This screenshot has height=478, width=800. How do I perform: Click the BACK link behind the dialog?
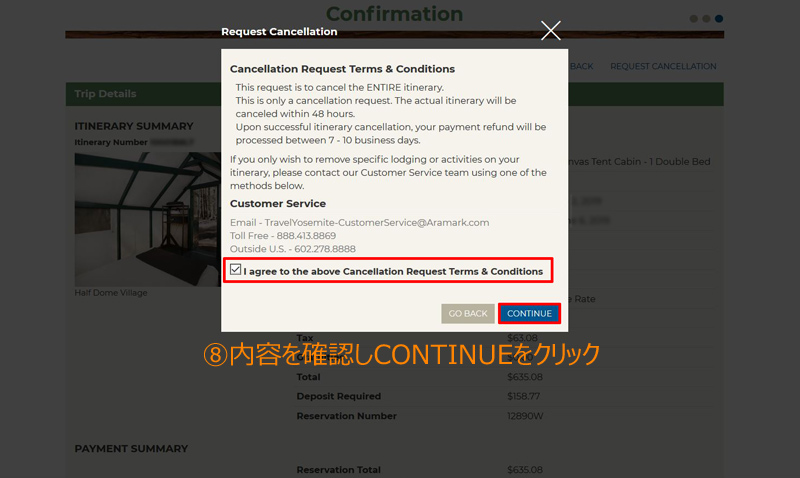[581, 66]
